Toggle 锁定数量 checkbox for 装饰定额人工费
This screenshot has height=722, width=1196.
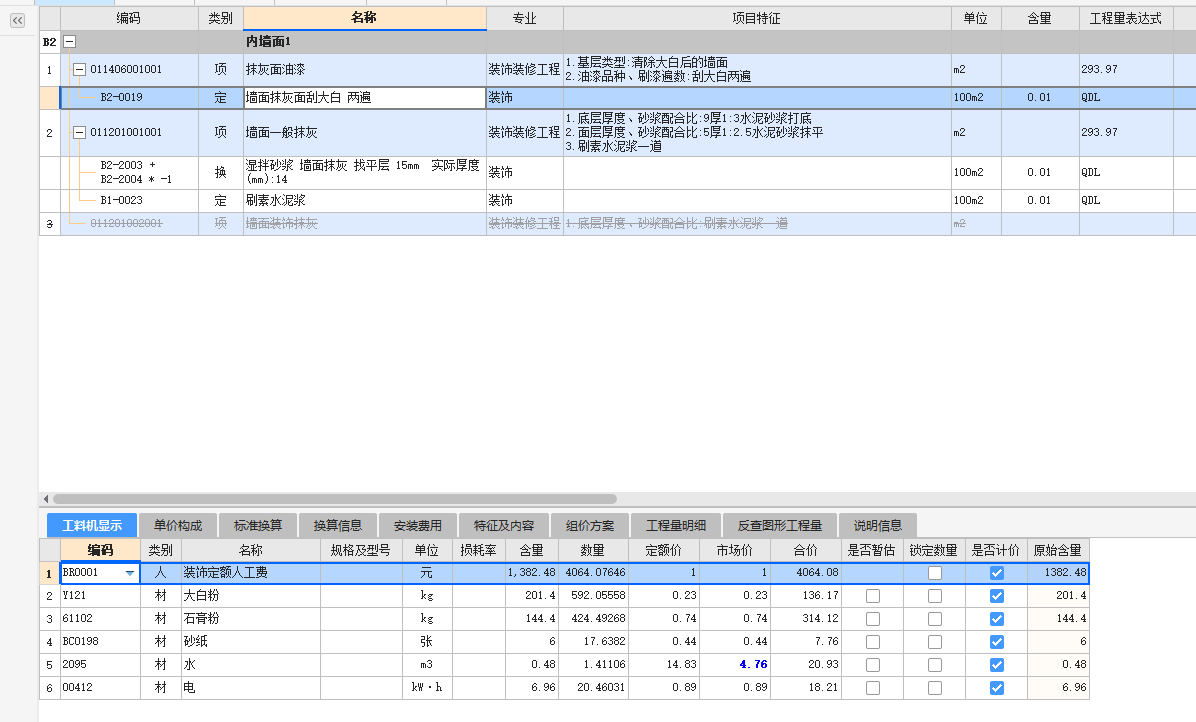coord(934,573)
